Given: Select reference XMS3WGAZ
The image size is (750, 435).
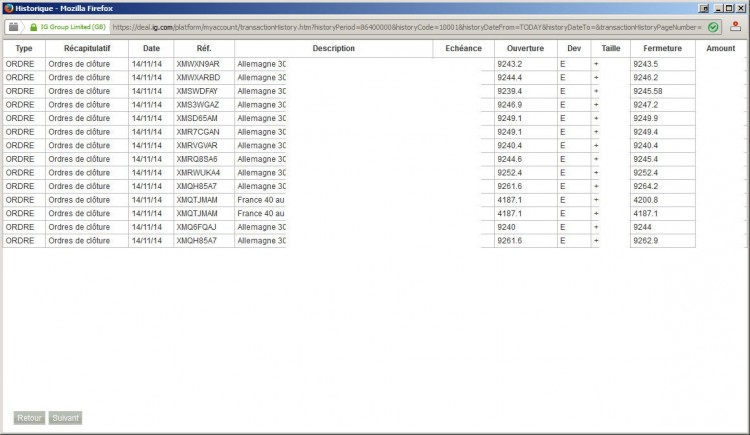Looking at the screenshot, I should pos(197,105).
